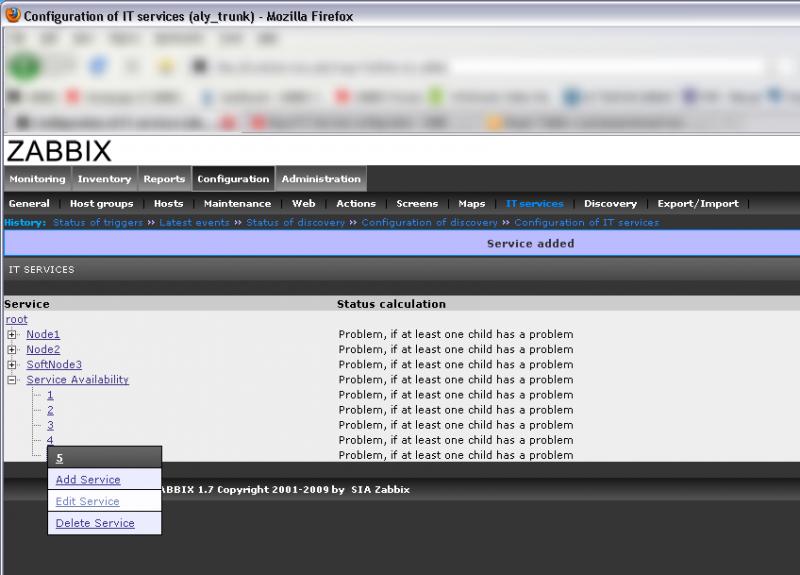The height and width of the screenshot is (575, 800).
Task: Click the Firefox icon in title bar
Action: coord(13,15)
